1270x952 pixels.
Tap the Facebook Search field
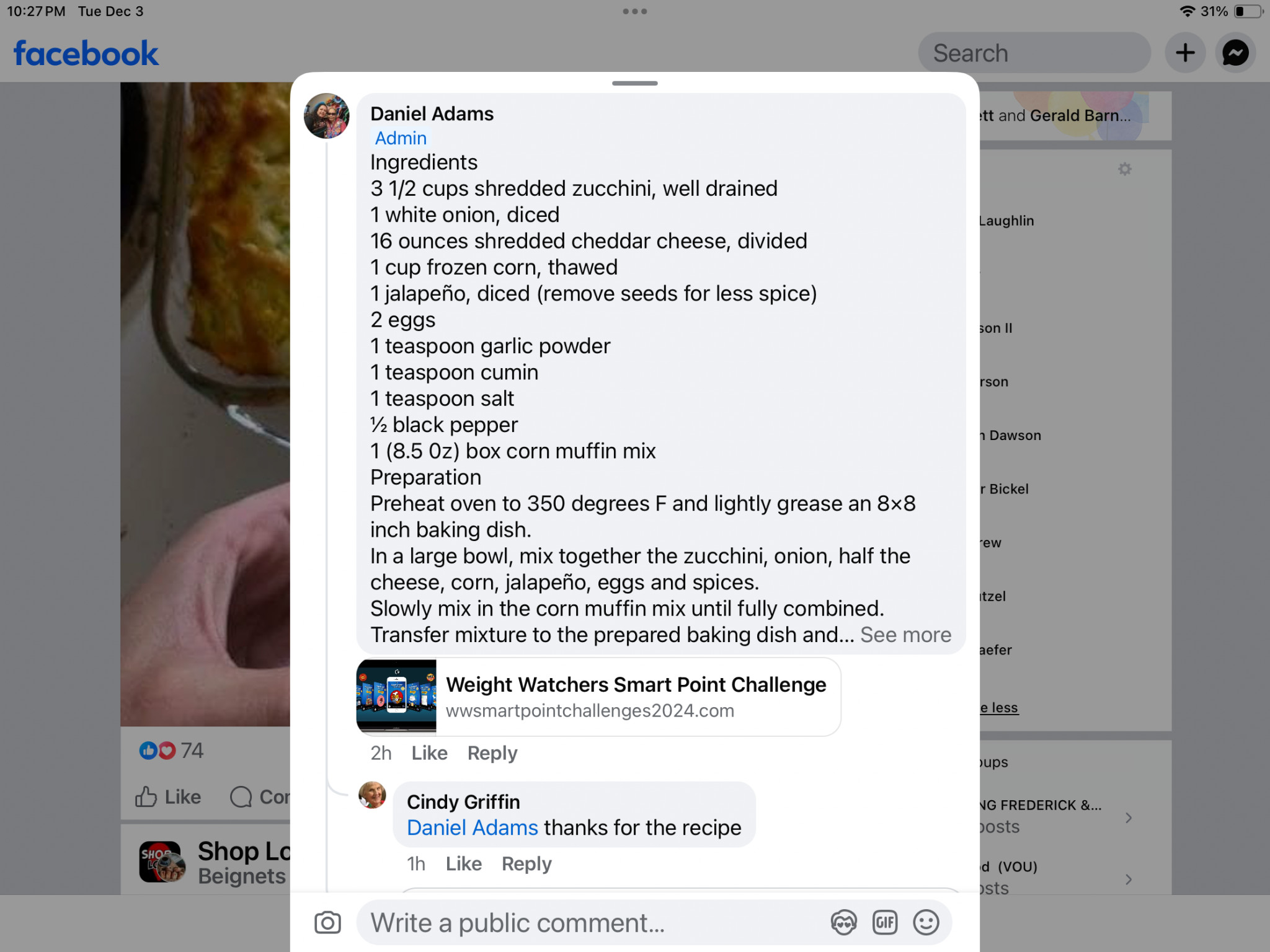click(x=1034, y=53)
